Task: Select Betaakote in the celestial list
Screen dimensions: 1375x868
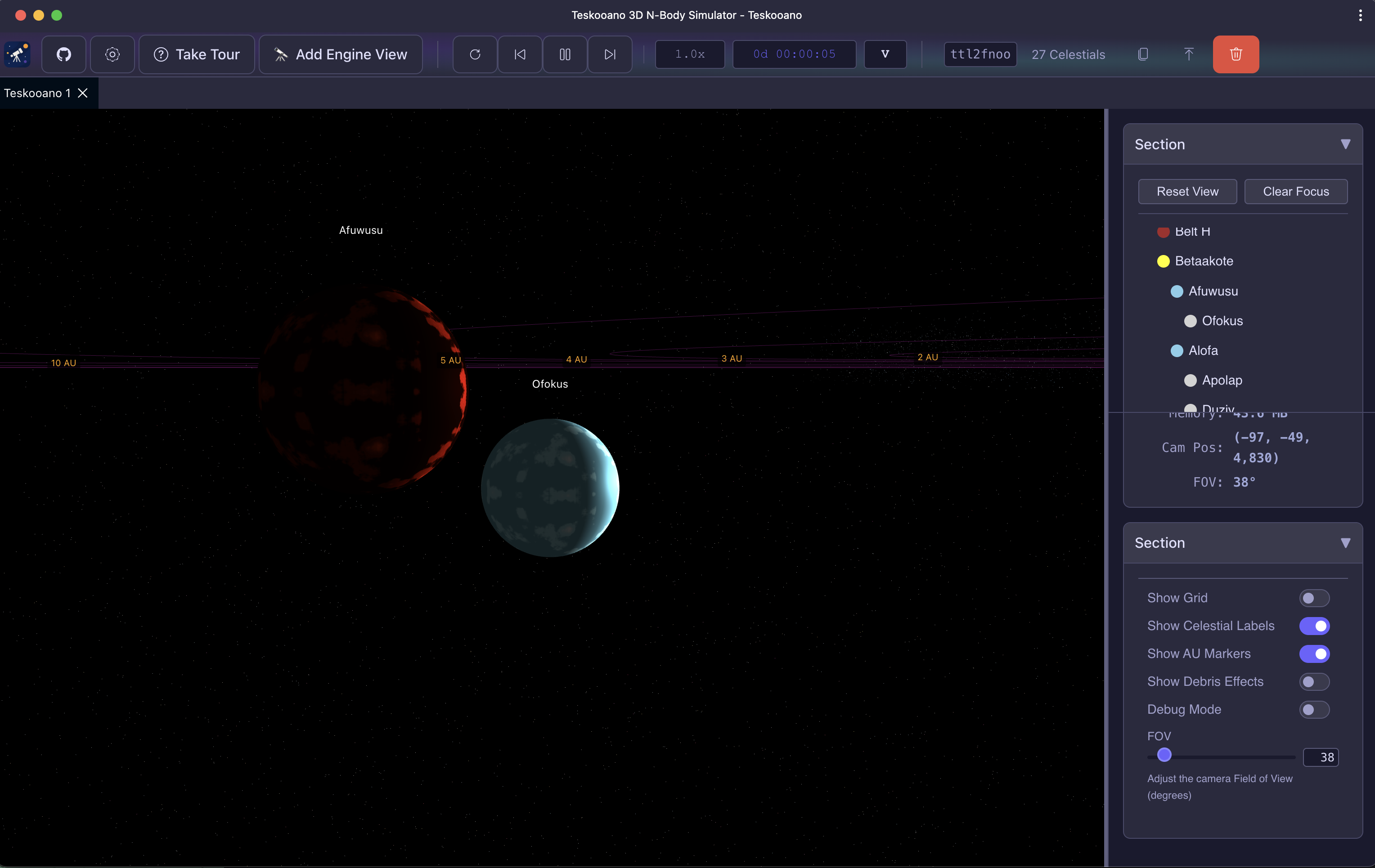Action: point(1204,261)
